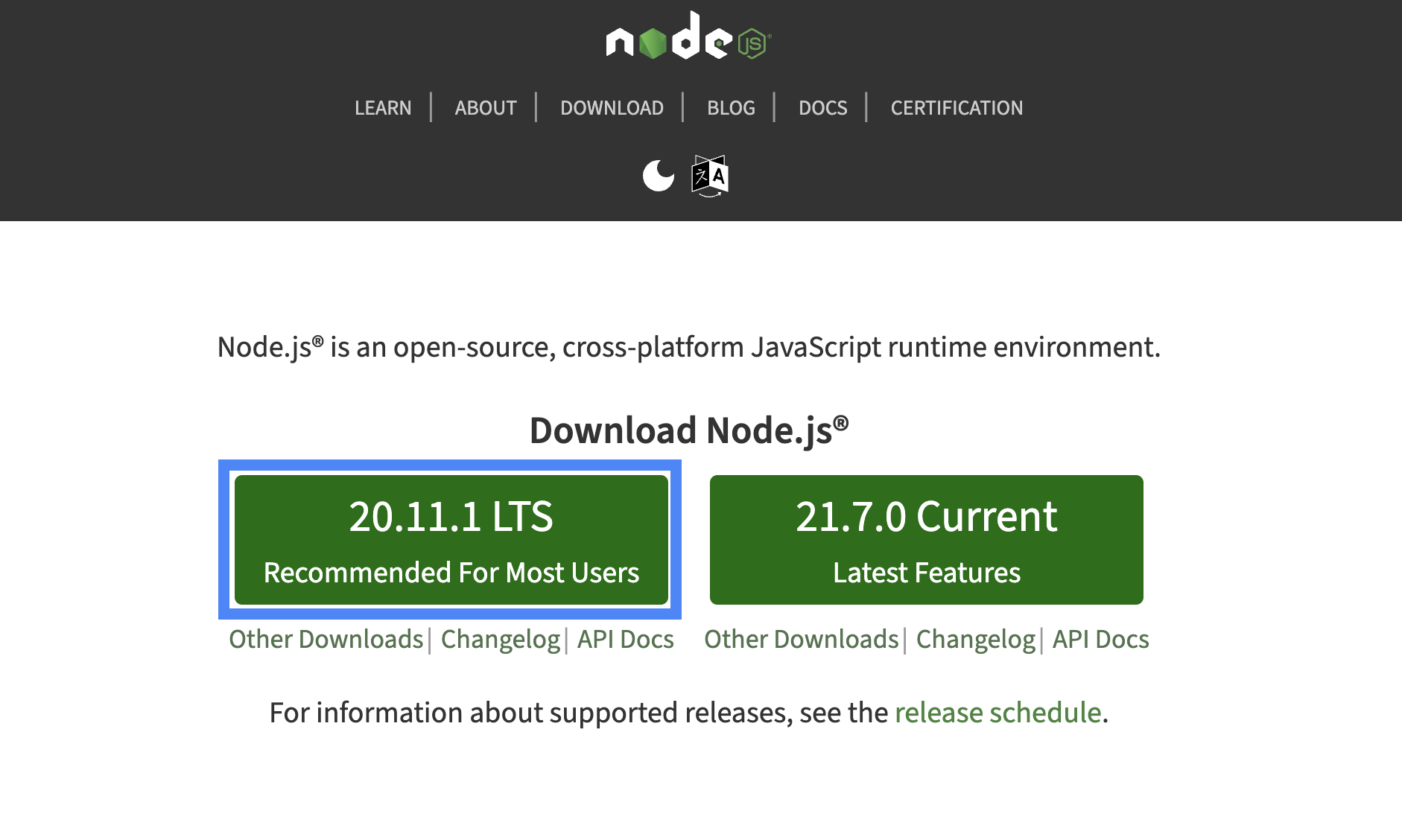Click the 'Download Node.js®' heading
The width and height of the screenshot is (1402, 840).
pos(689,430)
